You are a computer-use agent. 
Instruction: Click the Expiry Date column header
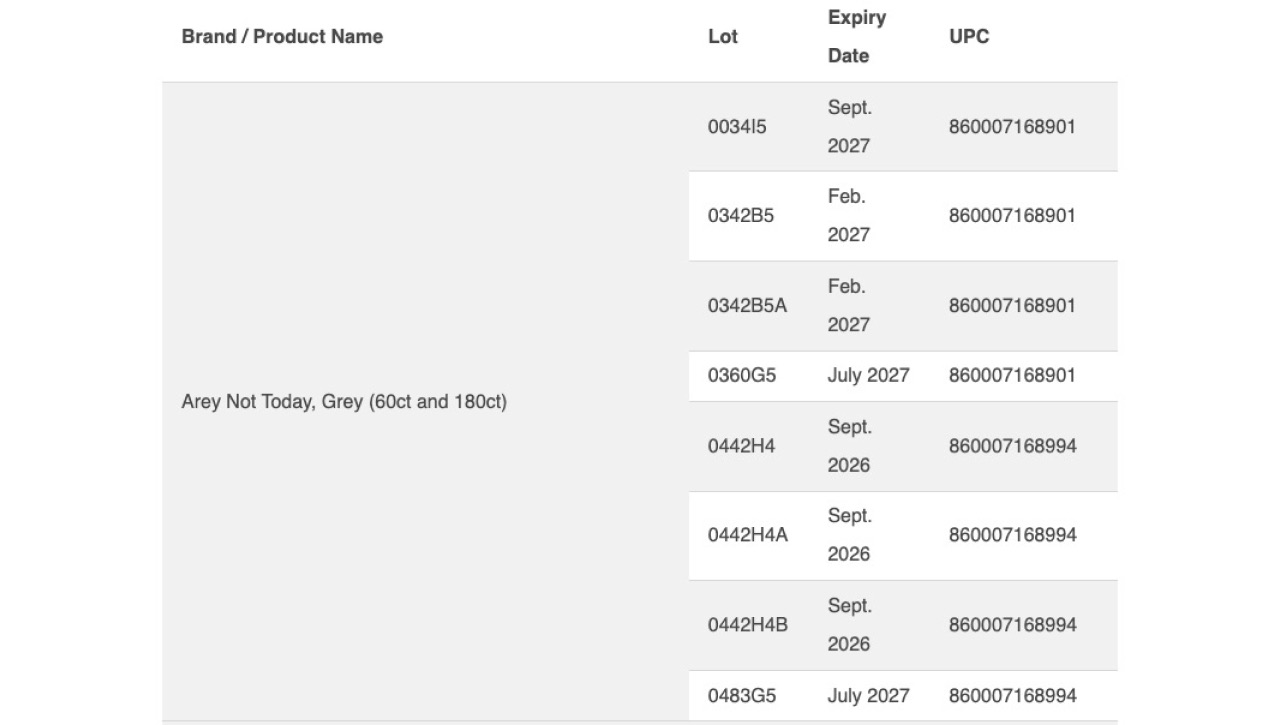click(x=857, y=36)
